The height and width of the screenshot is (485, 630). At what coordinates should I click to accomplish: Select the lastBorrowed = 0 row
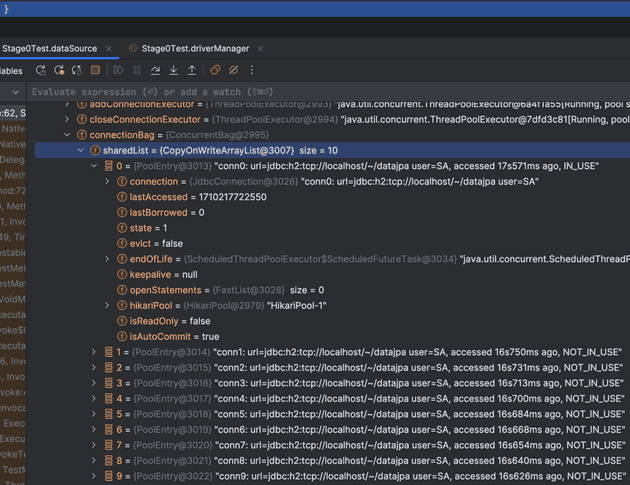coord(332,213)
